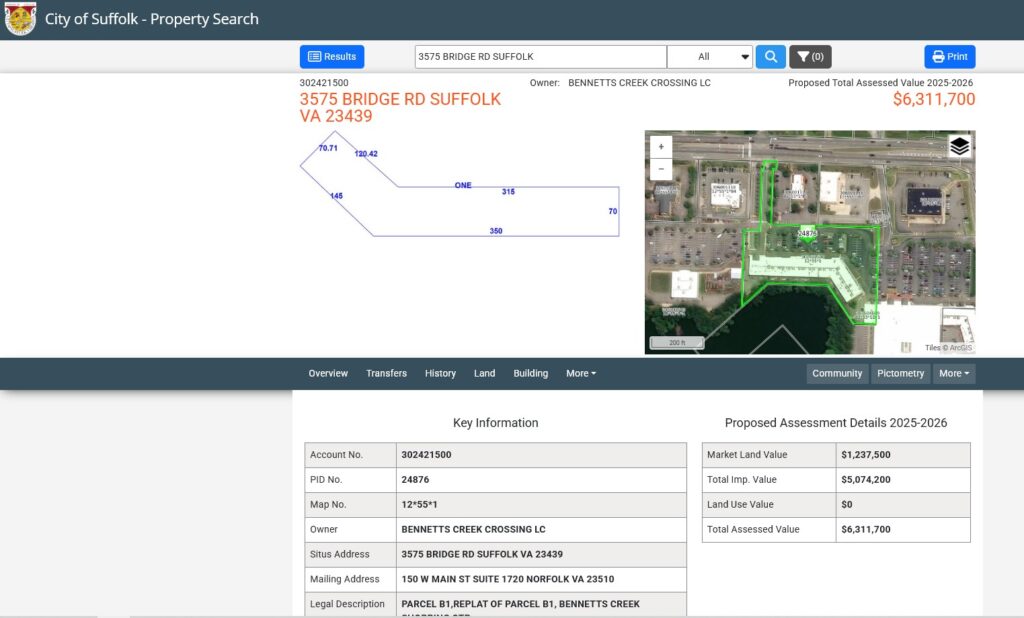Click the Community button
The width and height of the screenshot is (1024, 618).
click(837, 374)
